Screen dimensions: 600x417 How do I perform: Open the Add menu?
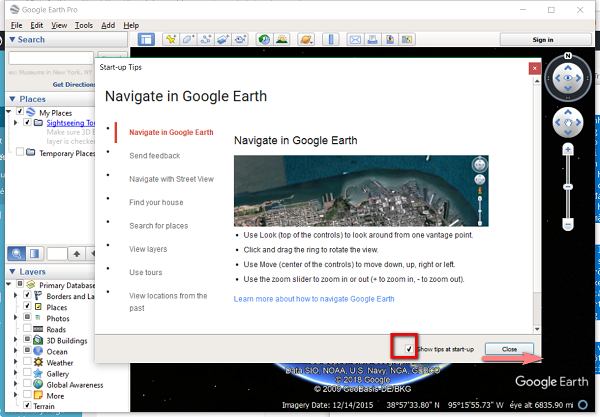click(108, 25)
